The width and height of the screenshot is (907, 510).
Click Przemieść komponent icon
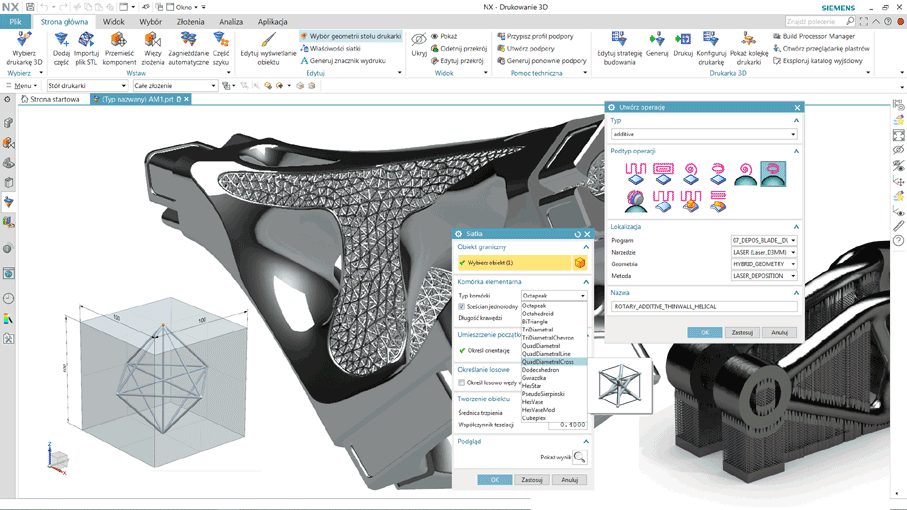pyautogui.click(x=119, y=40)
